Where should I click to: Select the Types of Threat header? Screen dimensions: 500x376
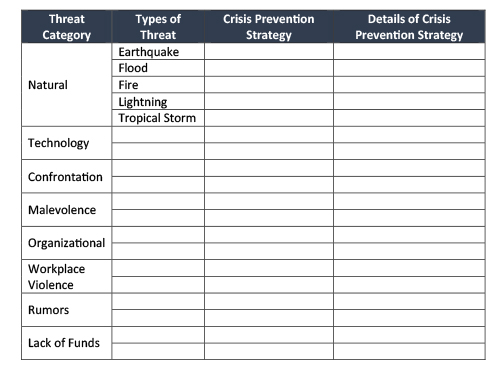(158, 27)
